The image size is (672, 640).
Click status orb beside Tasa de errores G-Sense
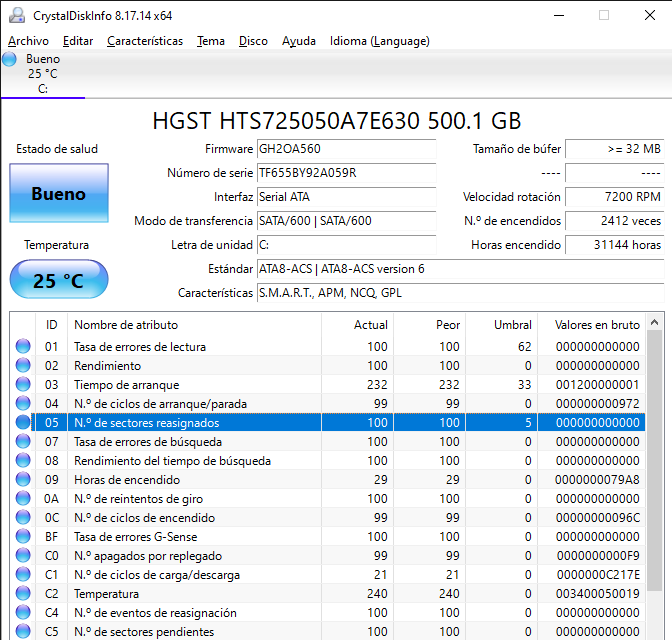click(x=23, y=537)
